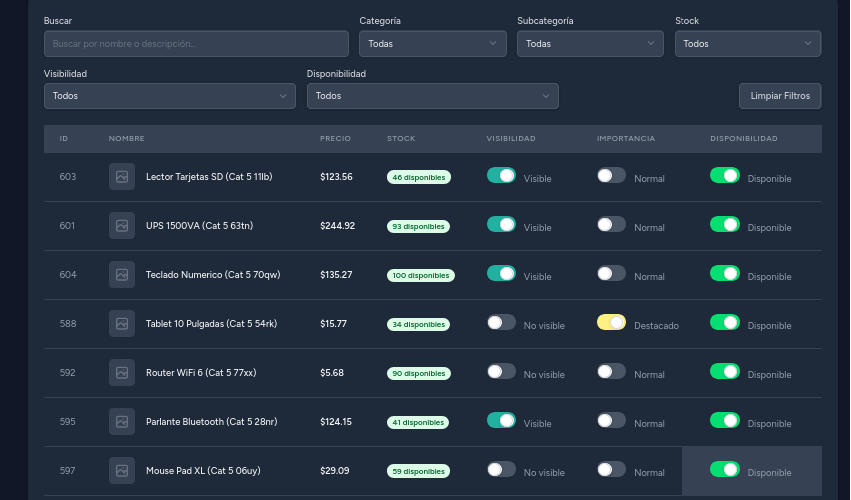
Task: Toggle availability for Parlante Bluetooth
Action: [x=725, y=420]
